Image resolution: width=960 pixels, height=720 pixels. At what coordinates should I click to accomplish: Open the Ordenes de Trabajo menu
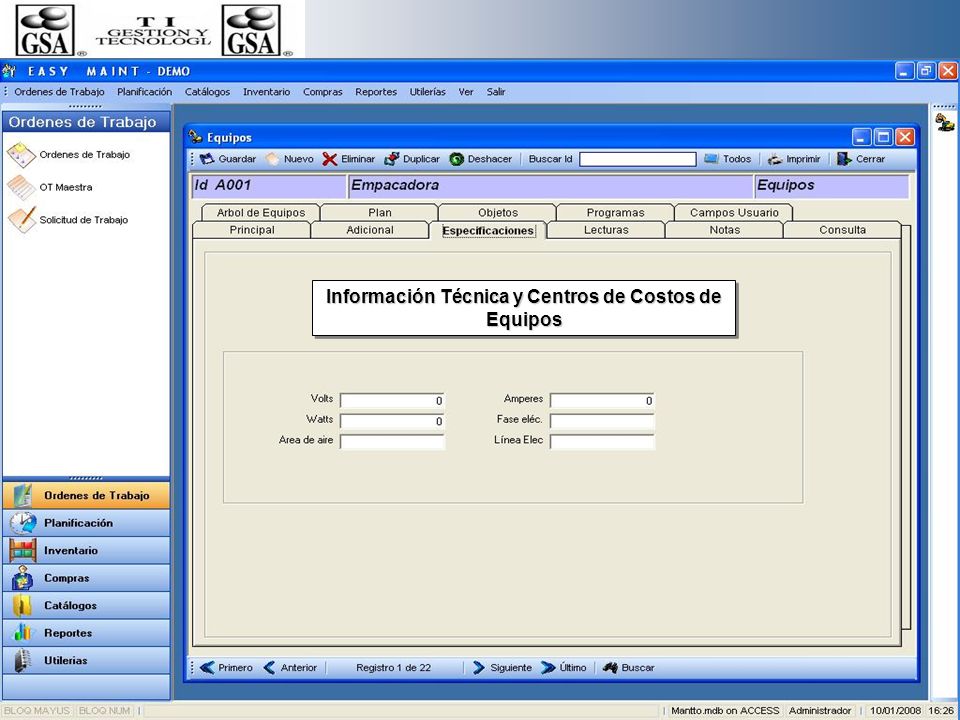[59, 92]
